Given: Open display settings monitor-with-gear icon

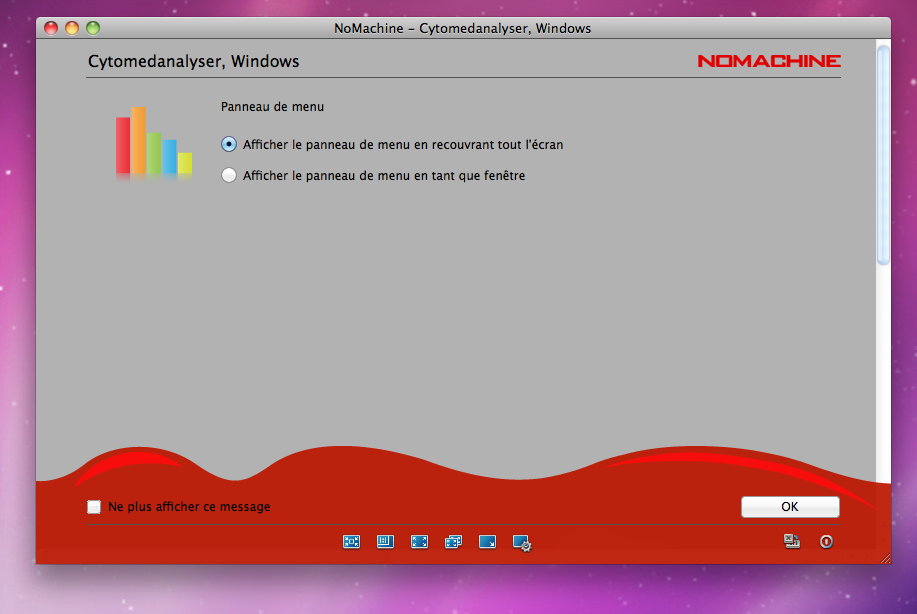Looking at the screenshot, I should pos(522,543).
